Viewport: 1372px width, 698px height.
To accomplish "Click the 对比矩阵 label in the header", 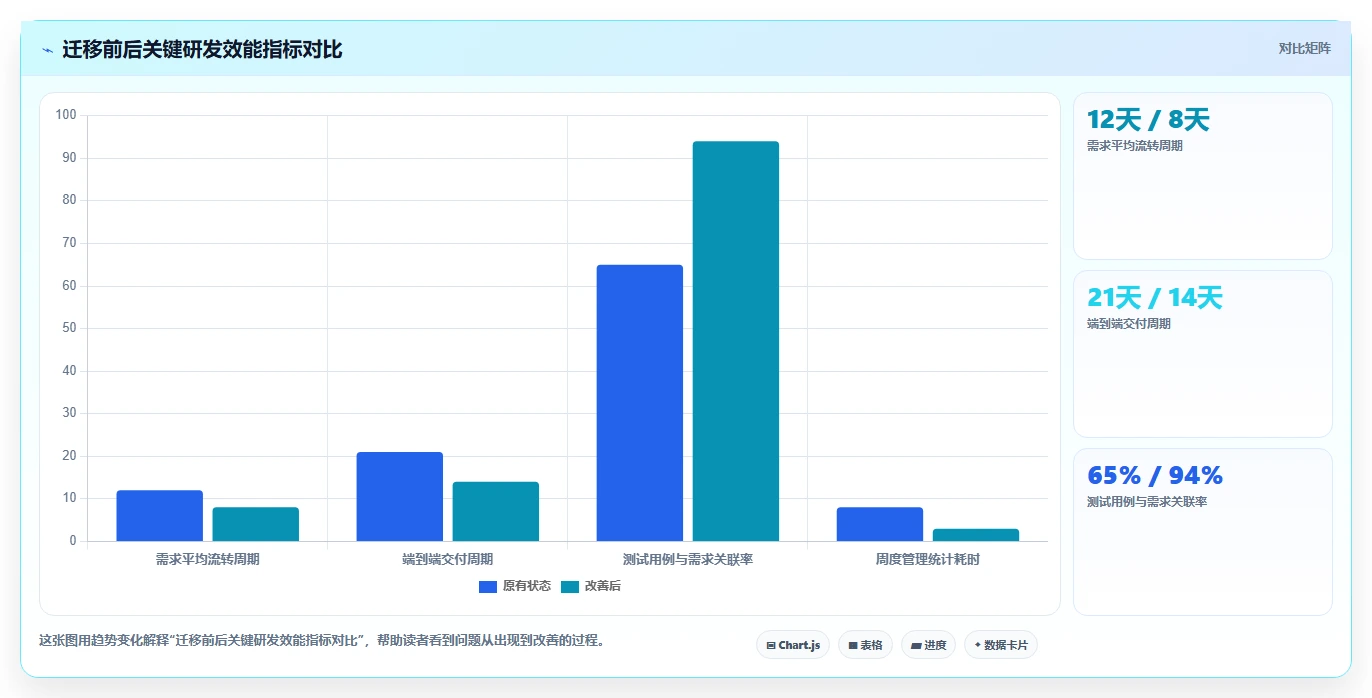I will 1304,49.
